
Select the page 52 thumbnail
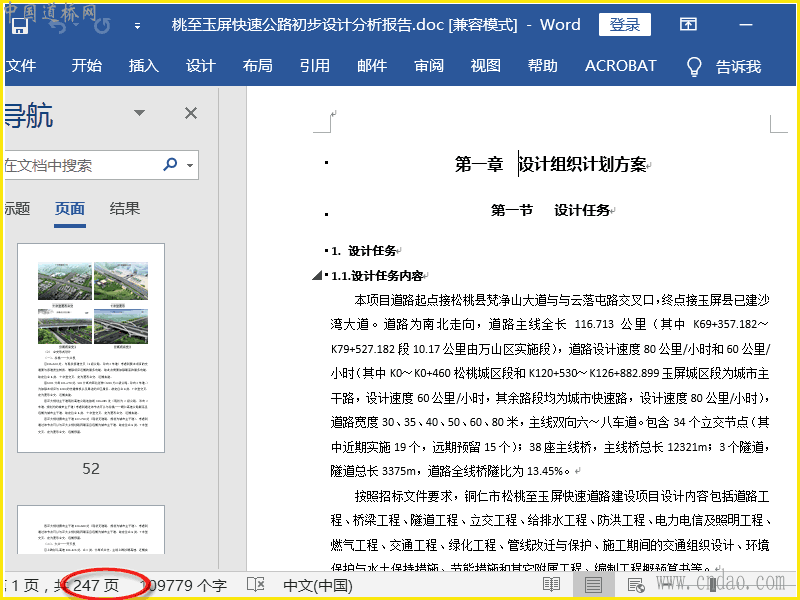[91, 347]
